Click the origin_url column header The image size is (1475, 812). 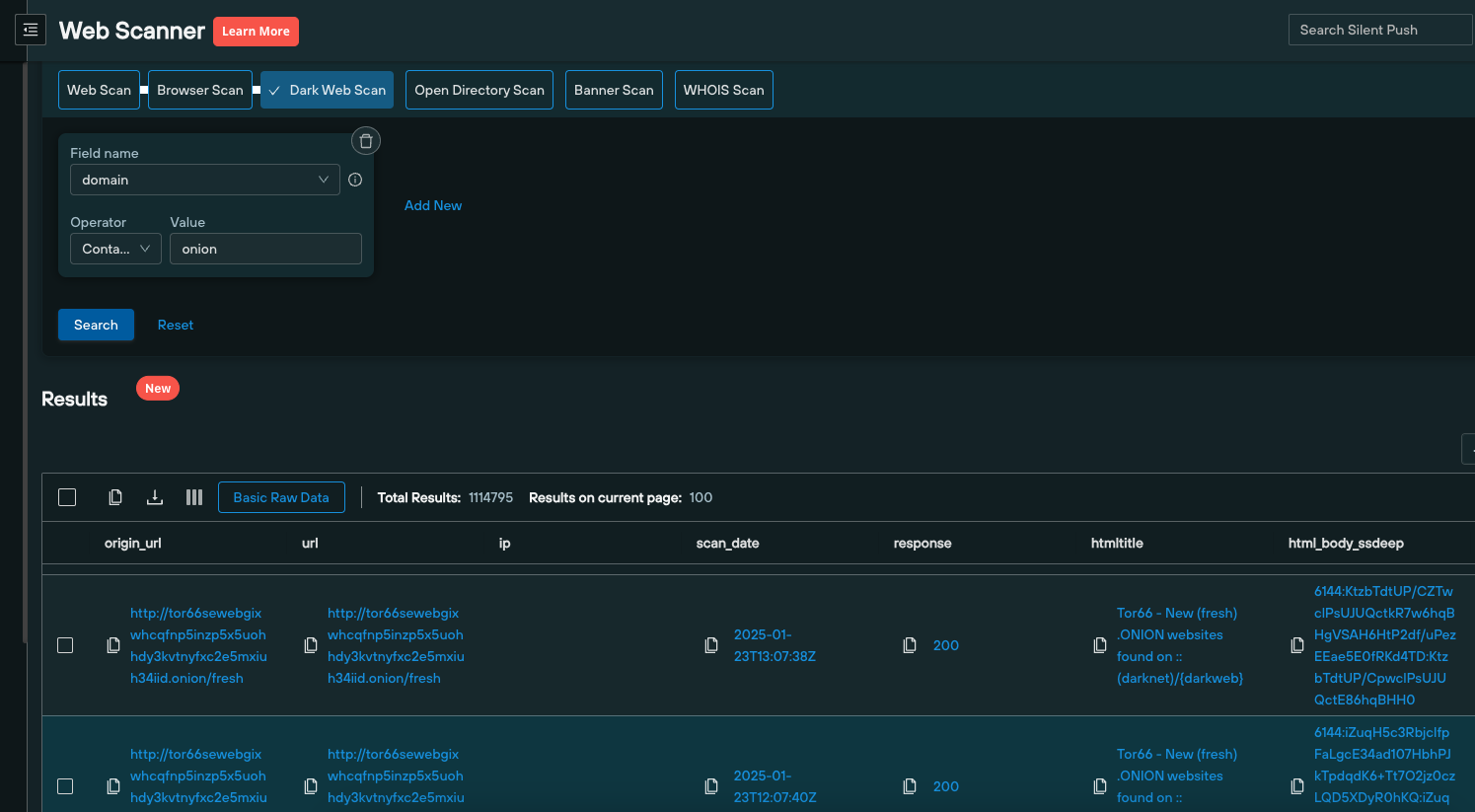pos(133,543)
